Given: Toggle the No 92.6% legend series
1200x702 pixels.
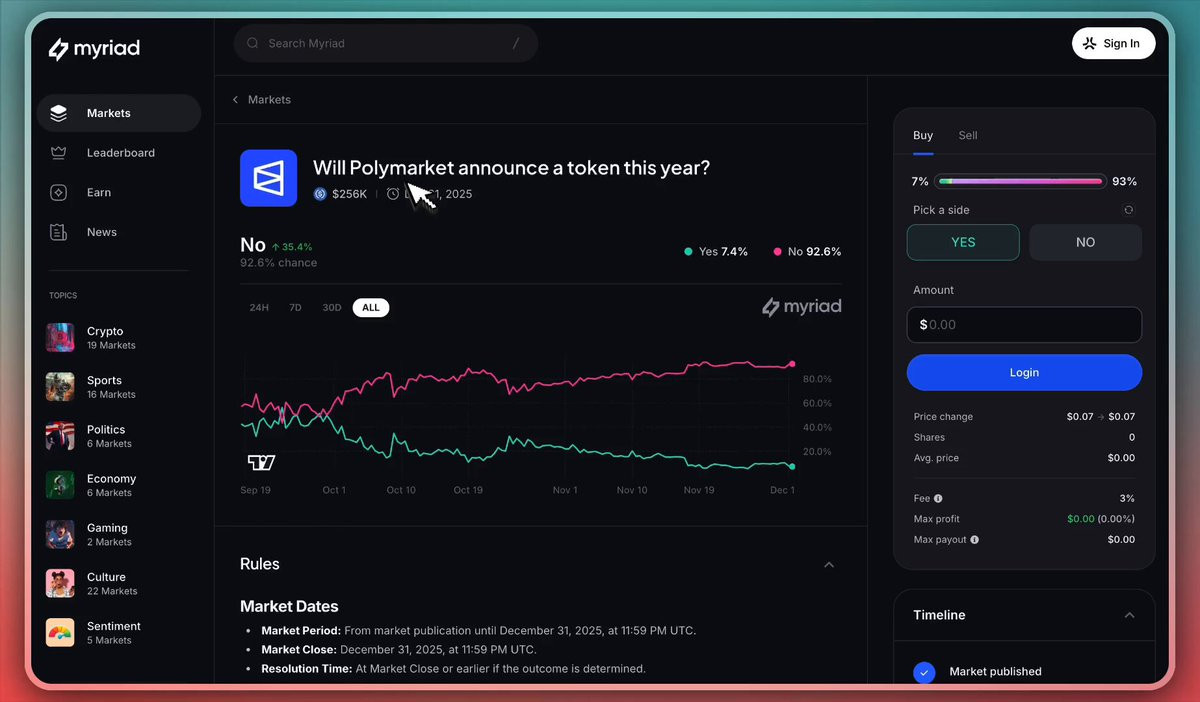Looking at the screenshot, I should point(808,252).
